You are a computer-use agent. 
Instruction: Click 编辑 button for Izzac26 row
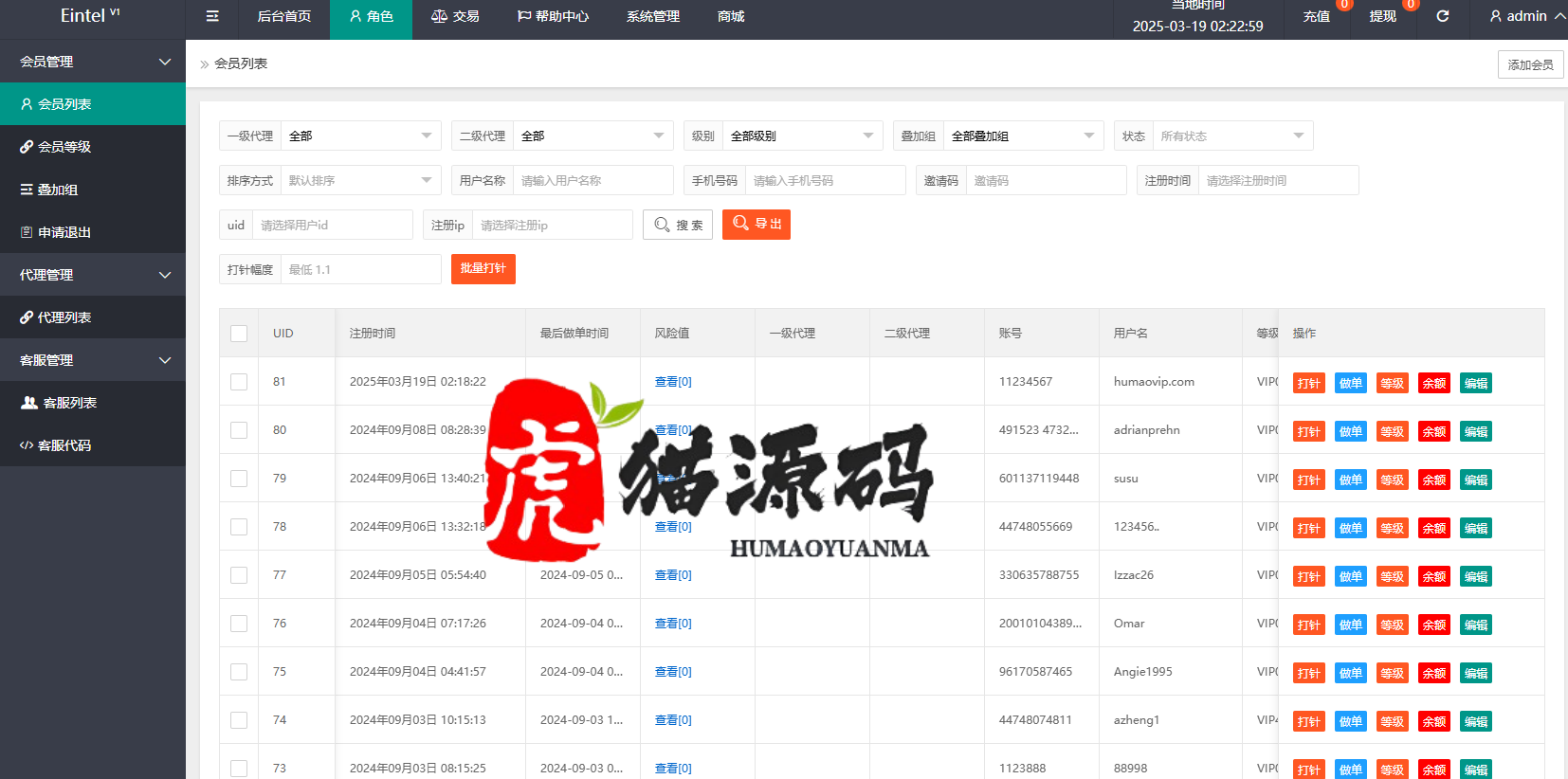pos(1476,576)
